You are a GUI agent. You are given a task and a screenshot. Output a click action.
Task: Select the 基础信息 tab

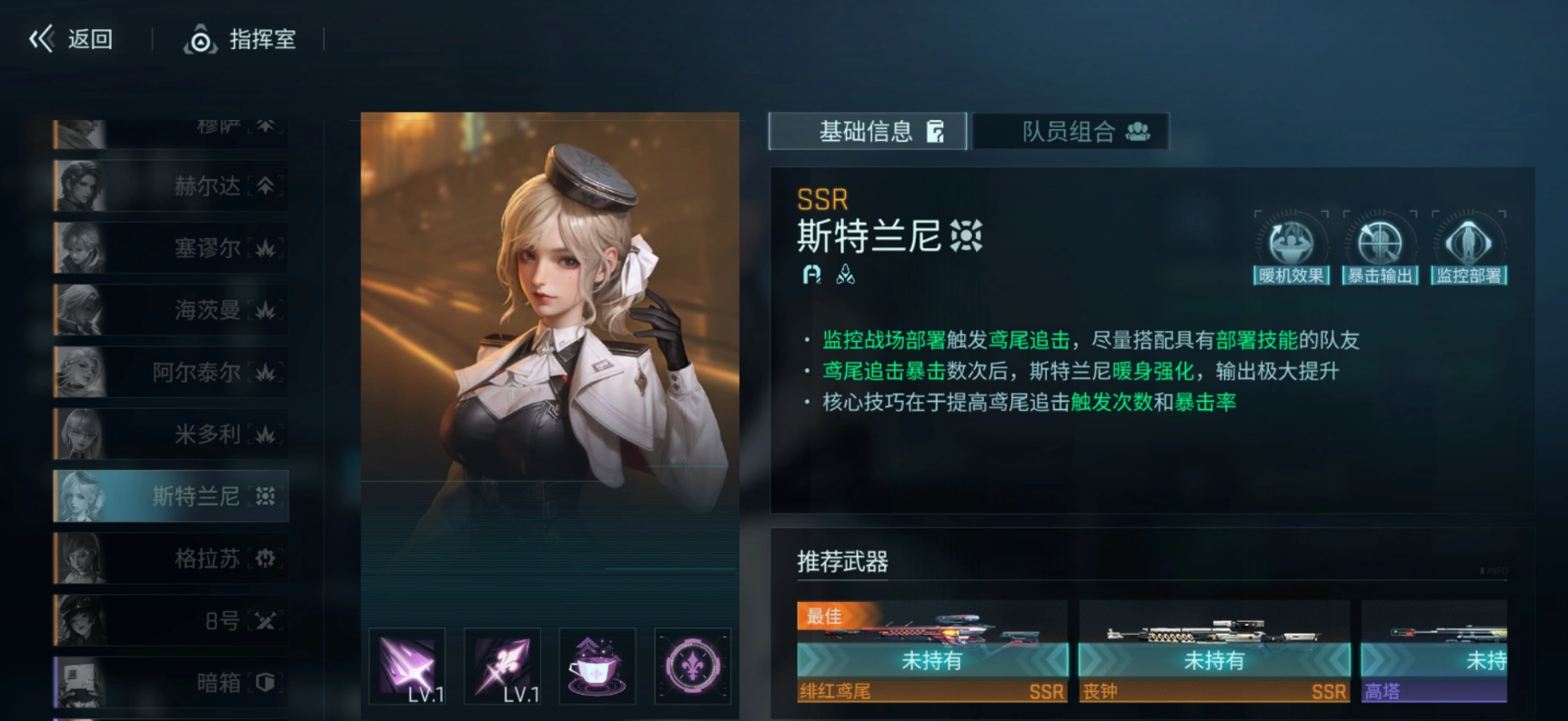(868, 132)
